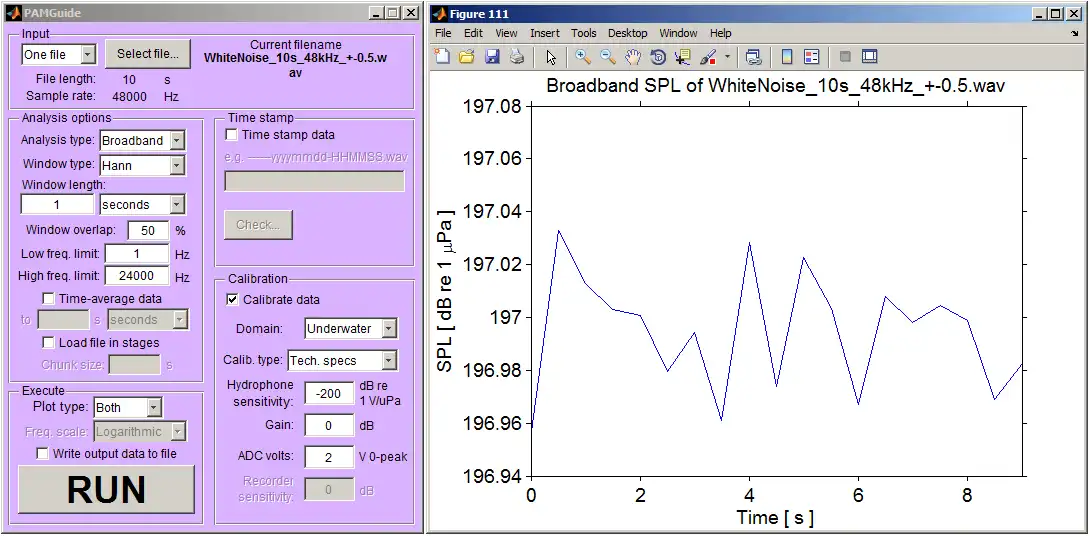Open the window length seconds units dropdown
Viewport: 1090px width, 536px height.
pyautogui.click(x=142, y=204)
